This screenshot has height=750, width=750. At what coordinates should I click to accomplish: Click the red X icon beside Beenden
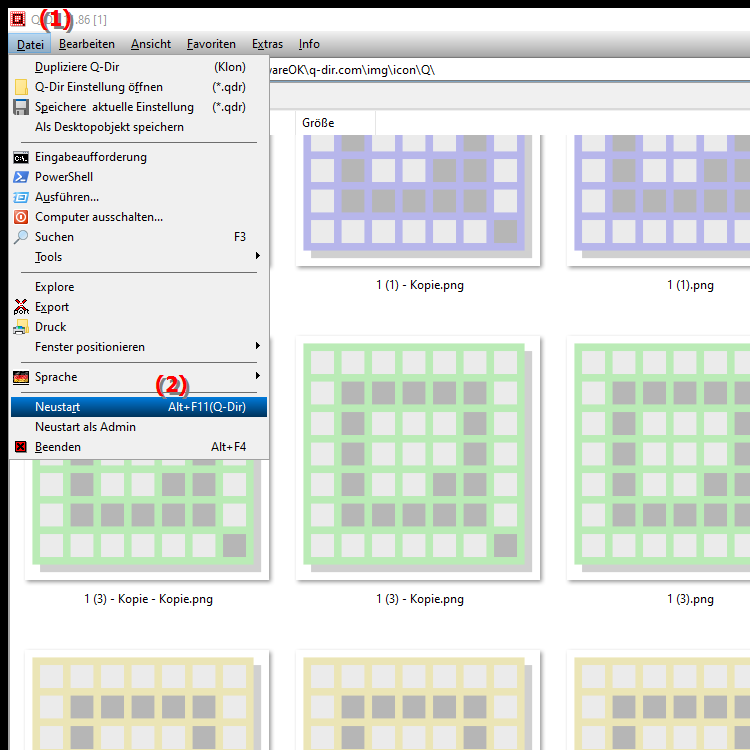tap(21, 447)
